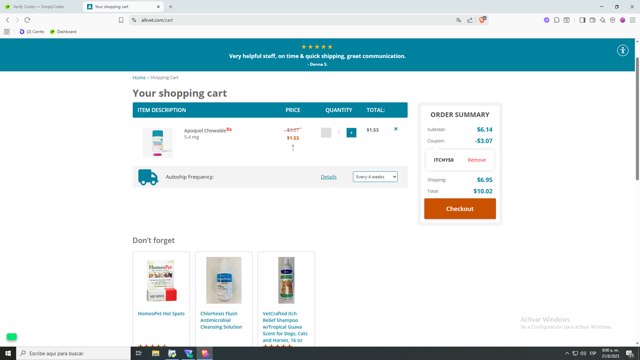Open the Brave browser taskbar icon
The image size is (640, 360).
(x=205, y=353)
